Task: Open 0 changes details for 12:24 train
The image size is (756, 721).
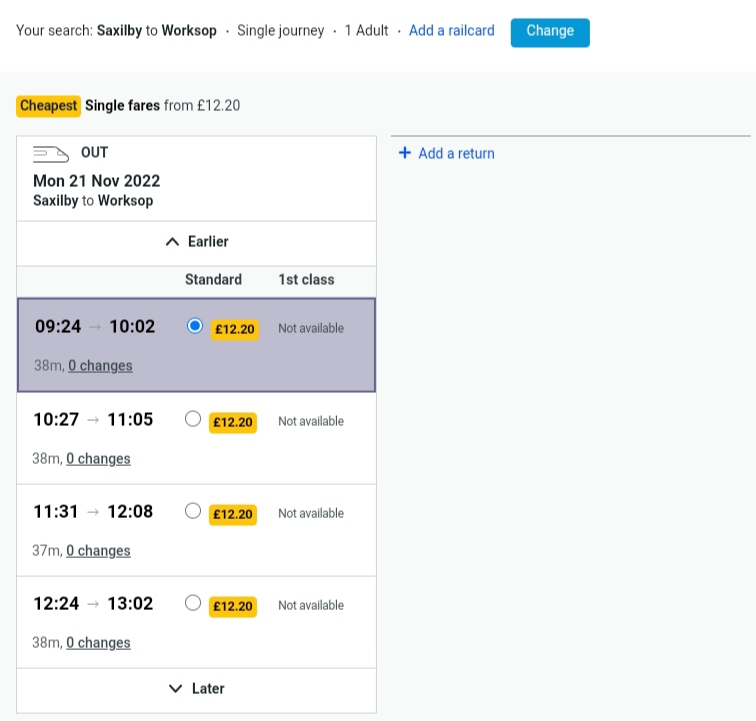Action: tap(98, 643)
